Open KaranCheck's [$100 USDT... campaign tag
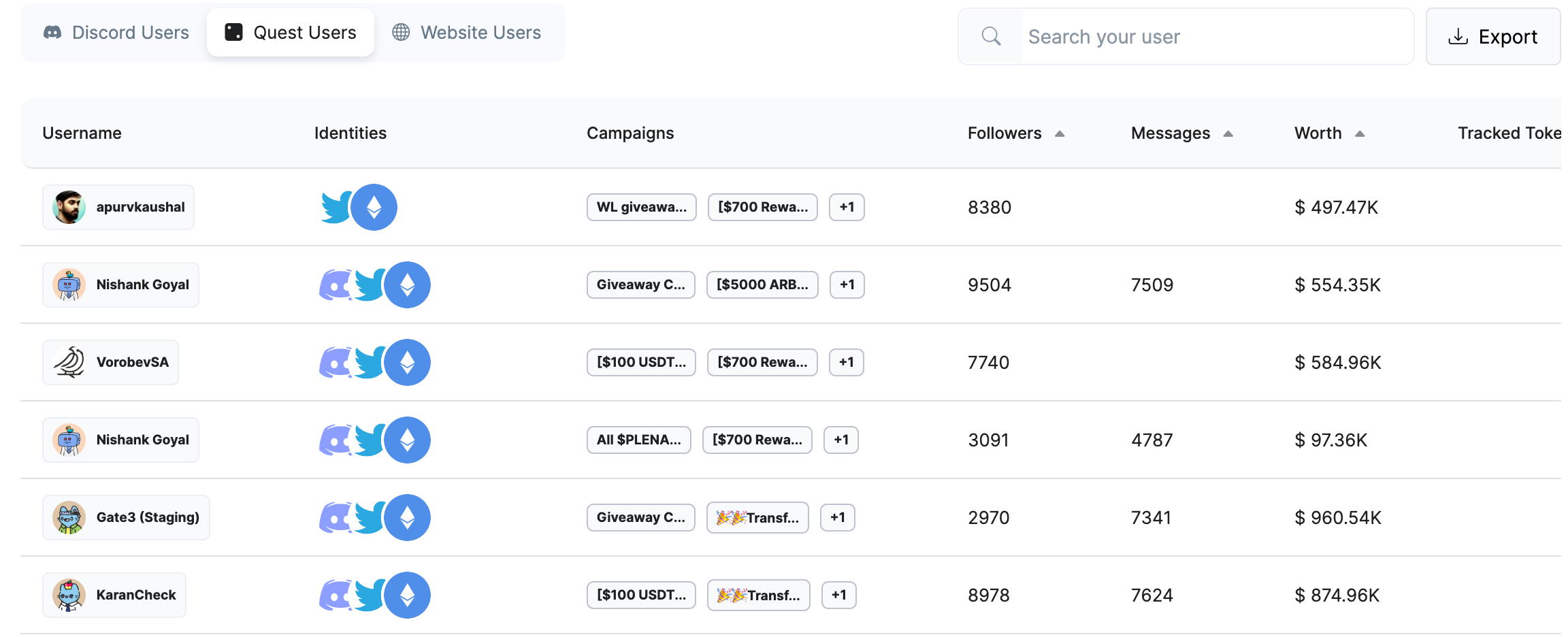This screenshot has height=637, width=1568. [642, 595]
